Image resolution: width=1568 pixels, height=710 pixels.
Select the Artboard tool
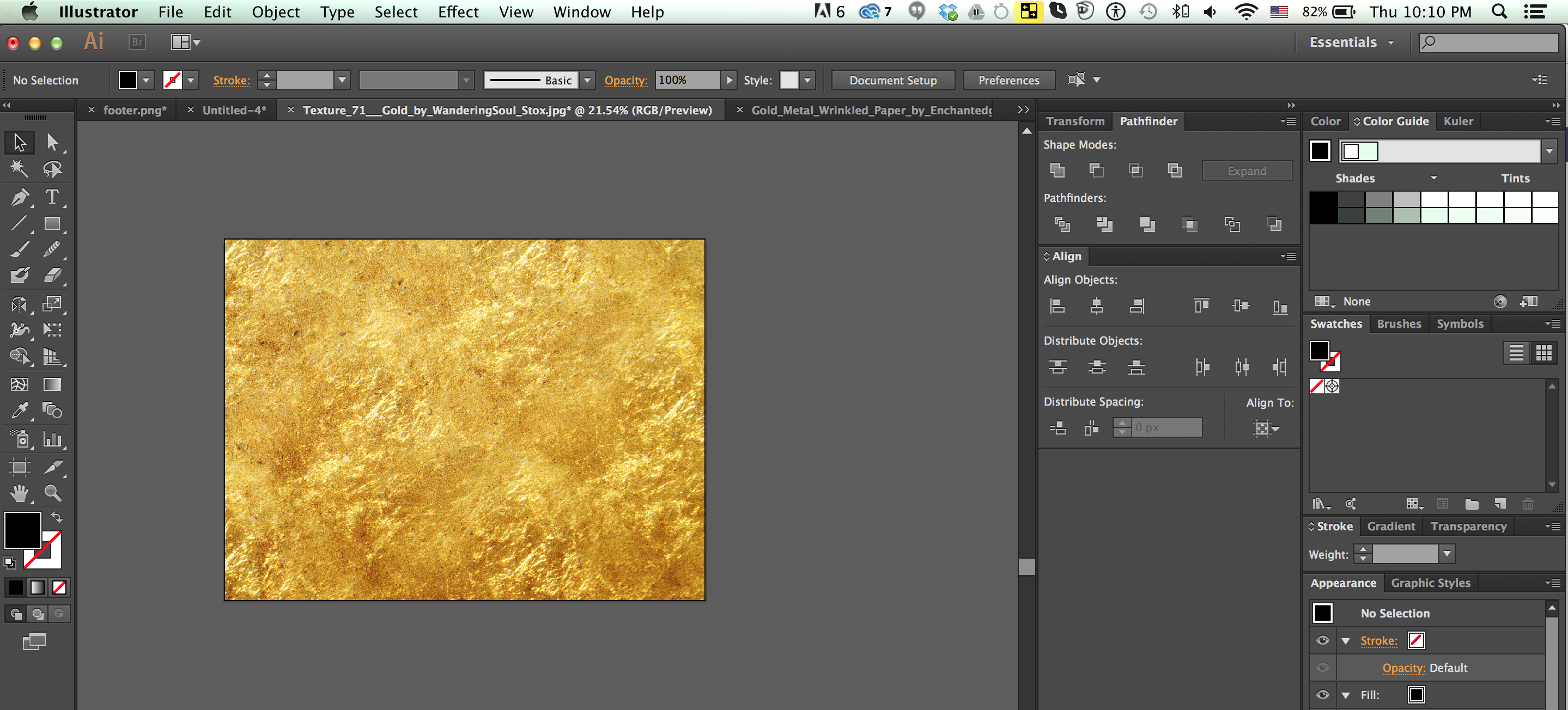(x=20, y=467)
